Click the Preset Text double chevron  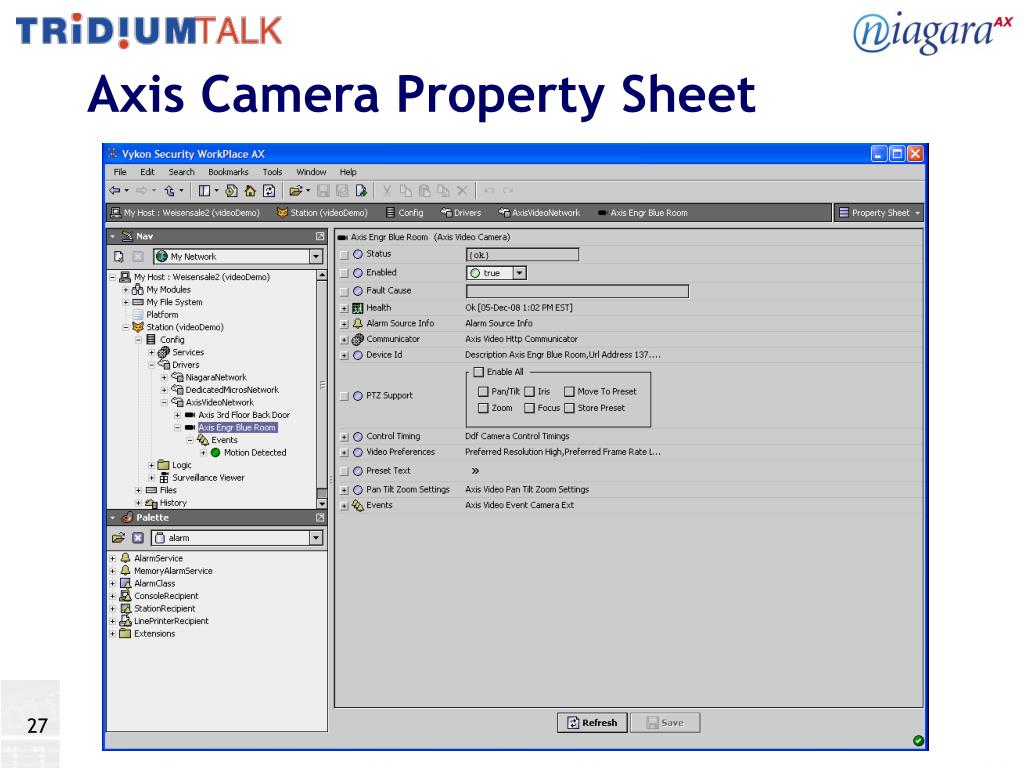[x=475, y=471]
